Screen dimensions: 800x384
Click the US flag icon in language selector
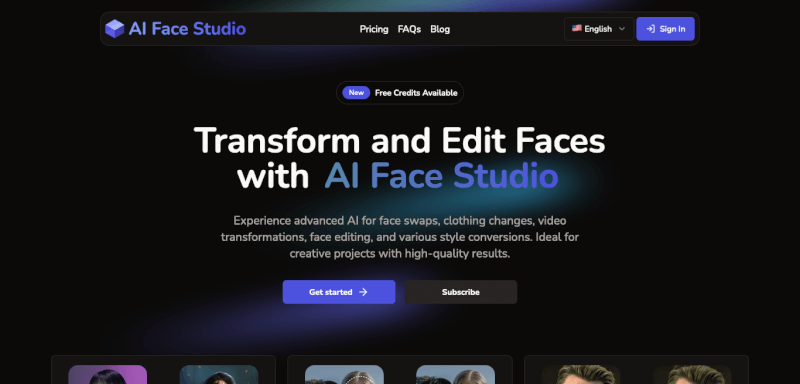click(577, 29)
